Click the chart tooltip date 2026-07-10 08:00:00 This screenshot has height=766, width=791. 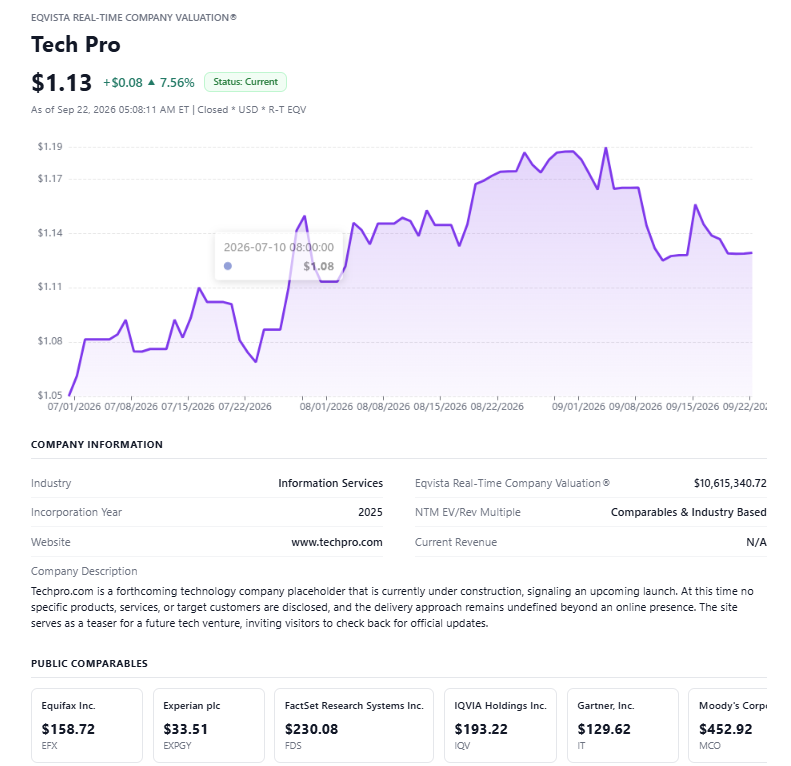279,247
